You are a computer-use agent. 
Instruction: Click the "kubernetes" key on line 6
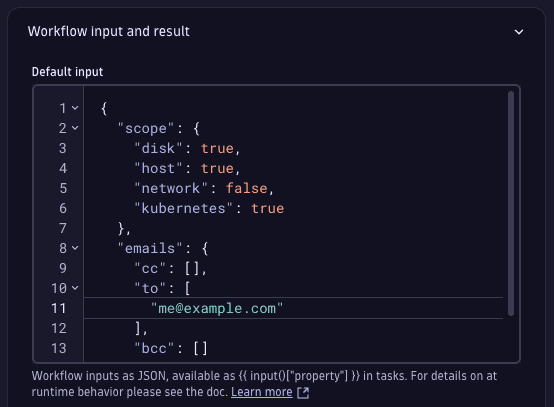point(183,208)
